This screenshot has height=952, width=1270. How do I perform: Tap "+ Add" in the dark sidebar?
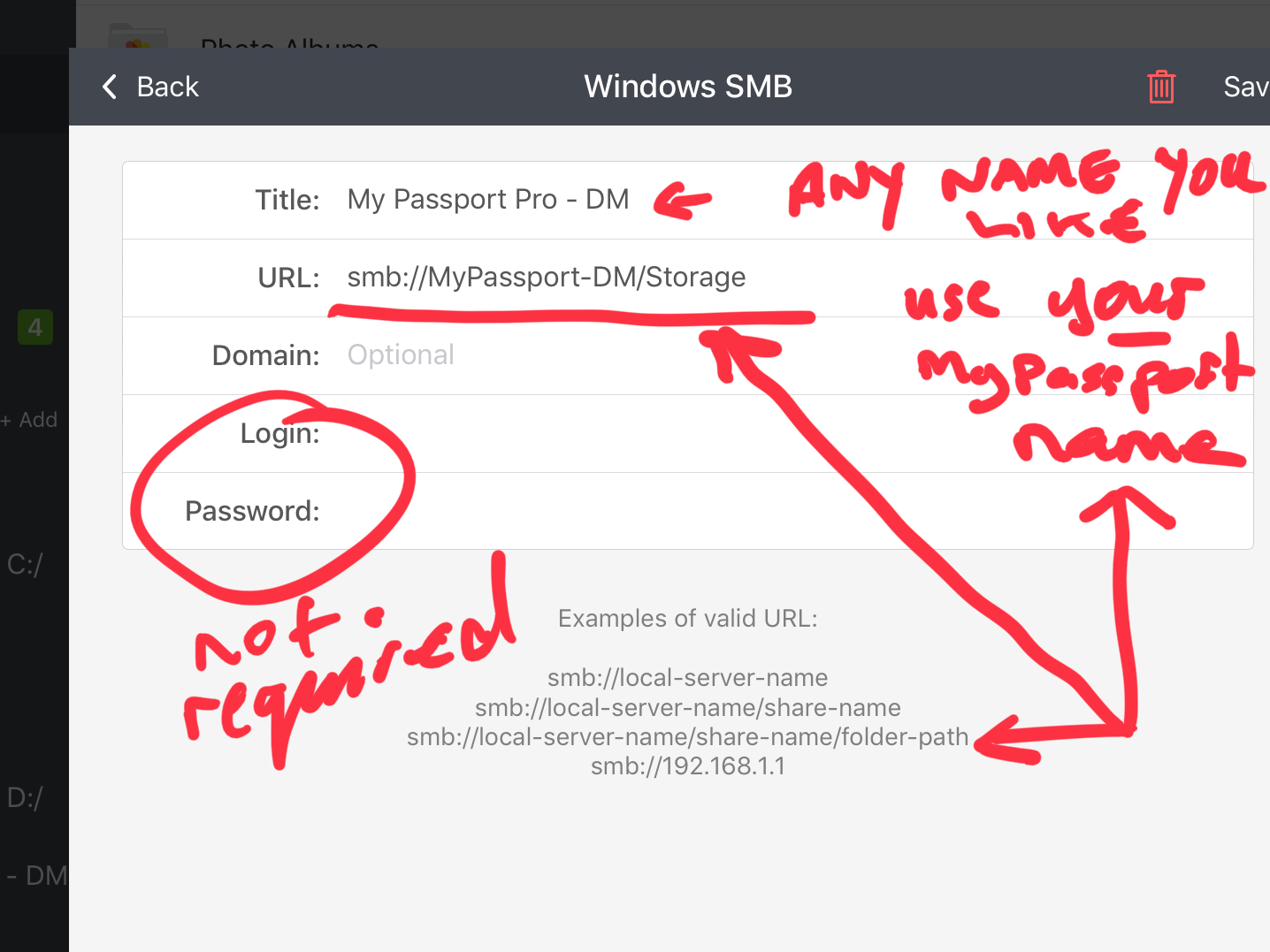click(29, 420)
